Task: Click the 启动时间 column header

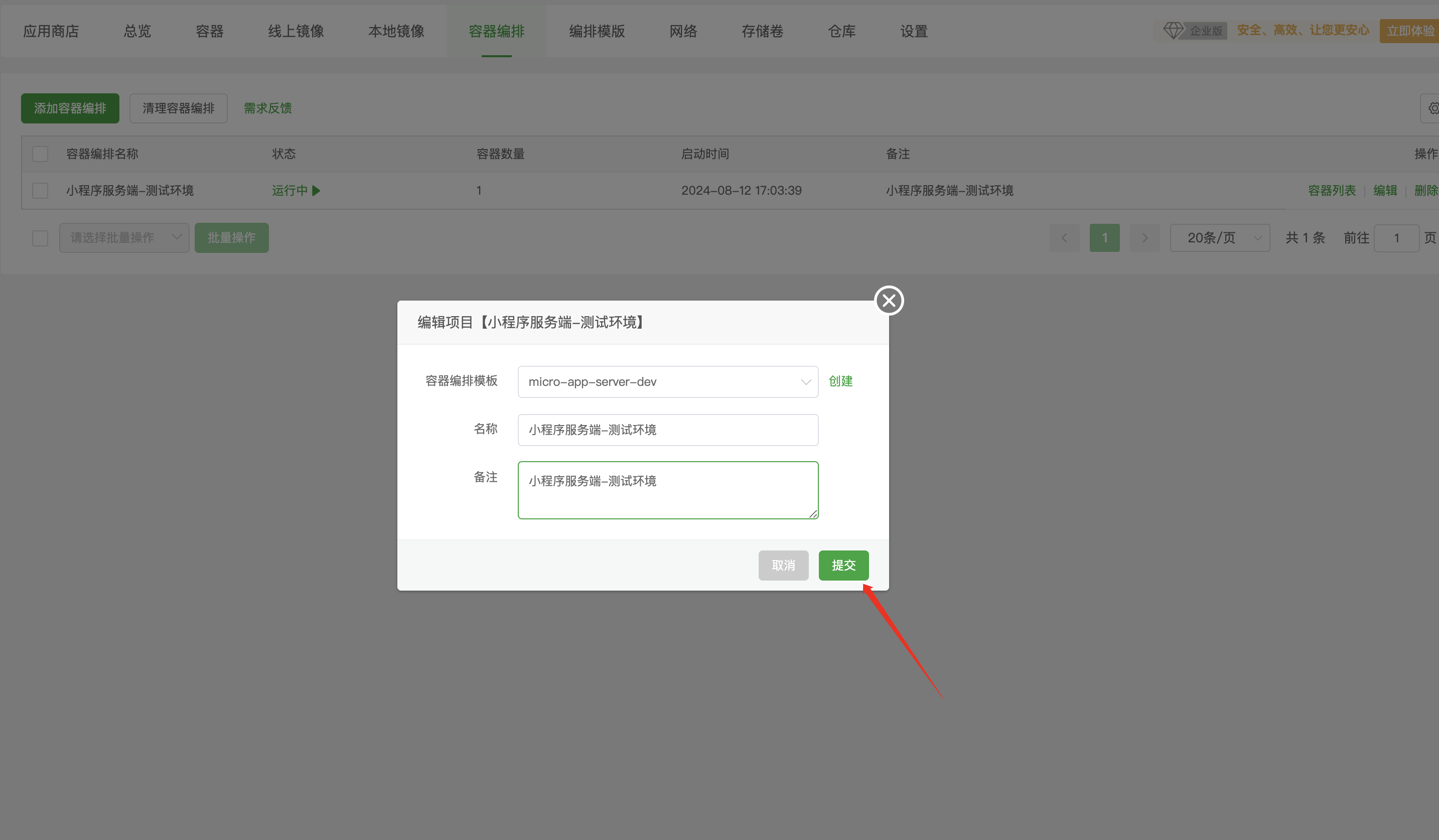Action: pos(705,154)
